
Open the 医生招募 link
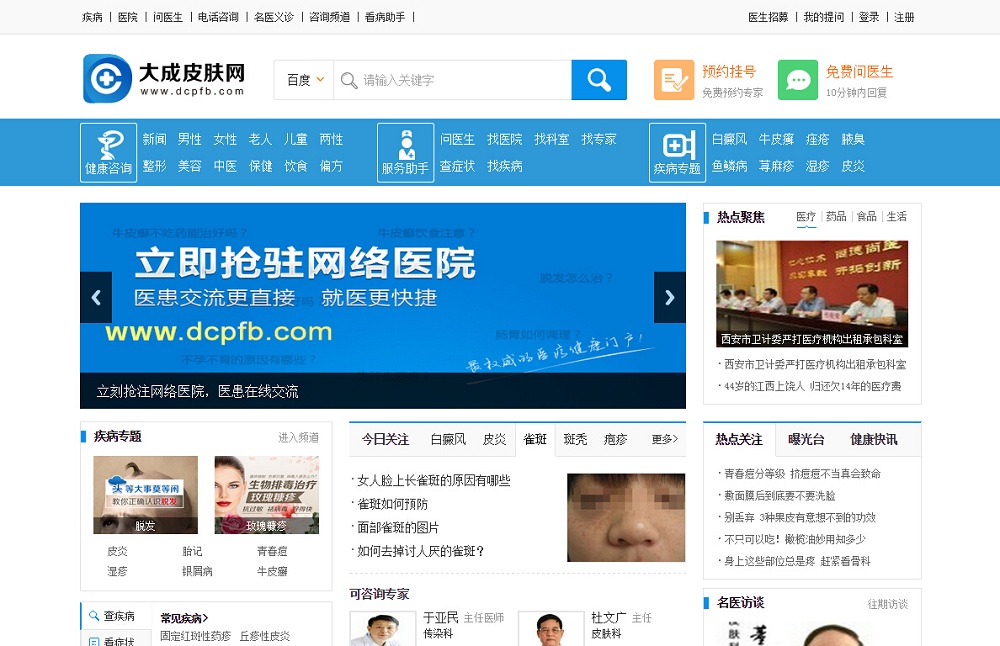pos(768,17)
